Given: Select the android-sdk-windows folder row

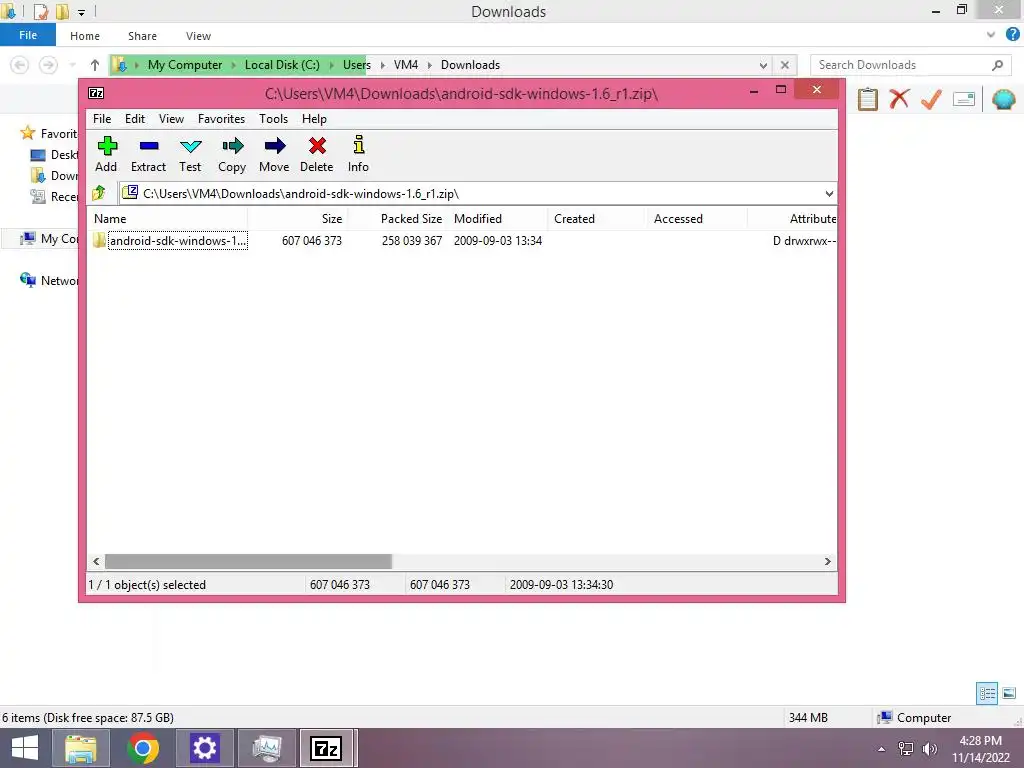Looking at the screenshot, I should 462,241.
